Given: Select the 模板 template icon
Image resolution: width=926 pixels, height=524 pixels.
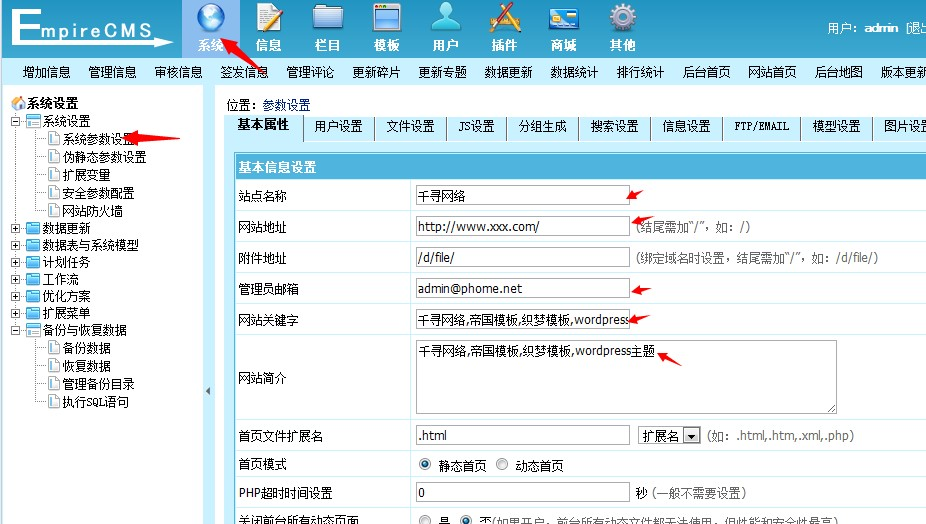Looking at the screenshot, I should pos(387,20).
